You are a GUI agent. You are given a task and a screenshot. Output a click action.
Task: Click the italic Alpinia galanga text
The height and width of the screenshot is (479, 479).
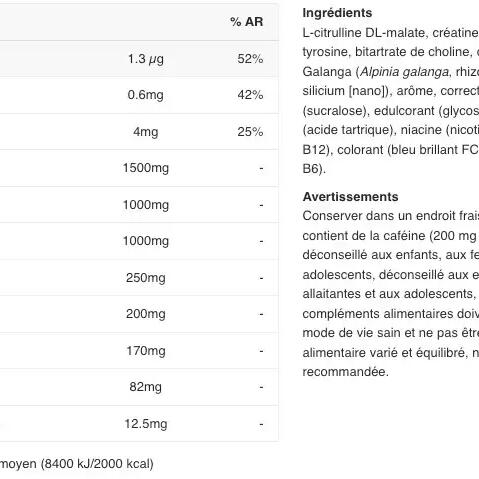pos(404,72)
